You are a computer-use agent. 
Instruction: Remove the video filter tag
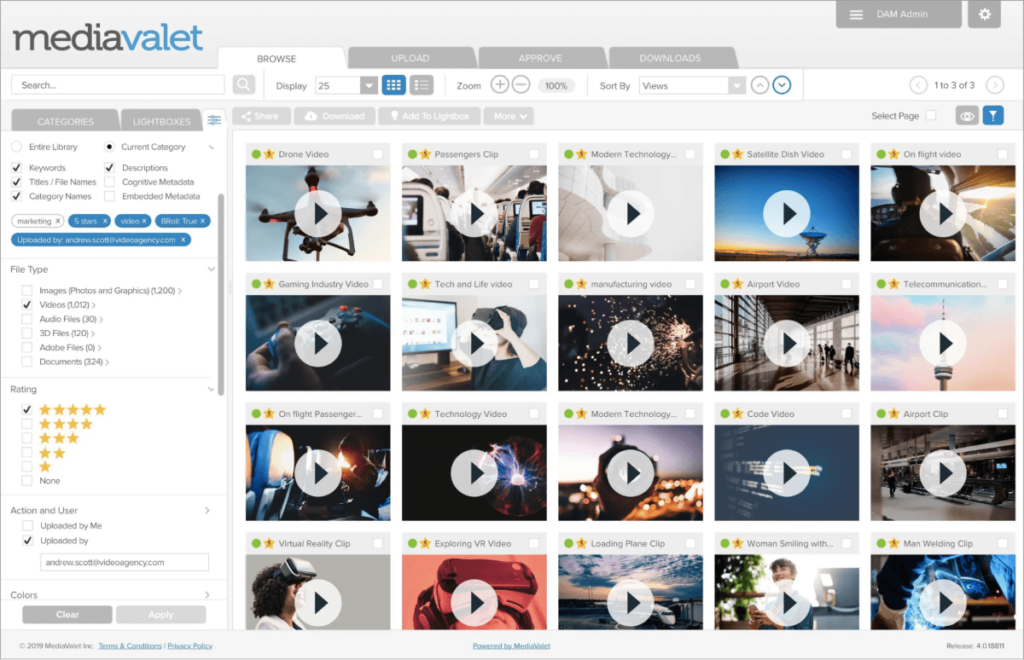(x=145, y=221)
